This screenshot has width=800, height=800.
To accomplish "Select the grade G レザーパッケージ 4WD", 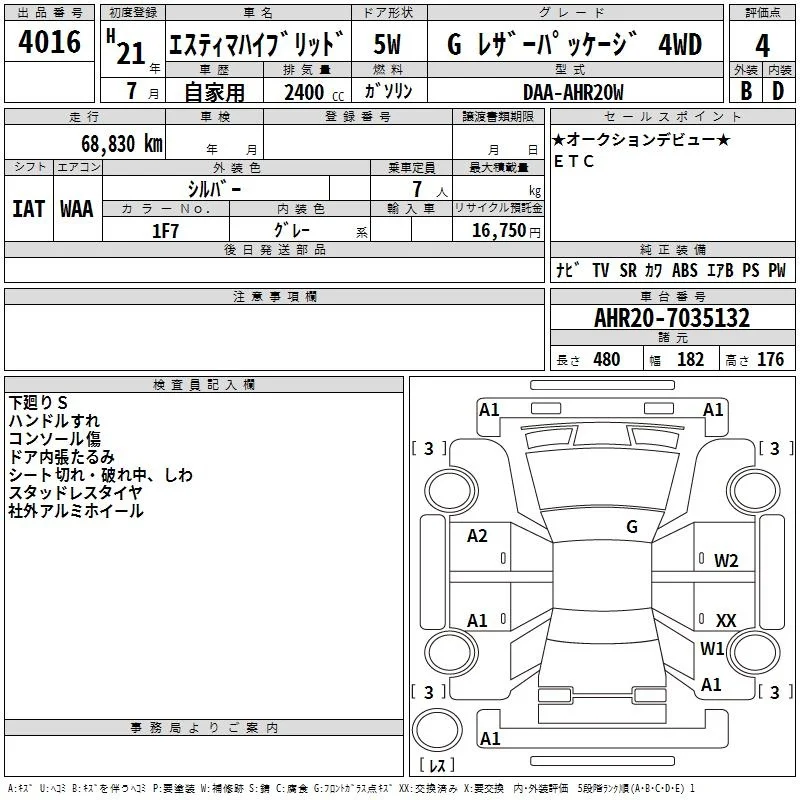I will [x=574, y=44].
